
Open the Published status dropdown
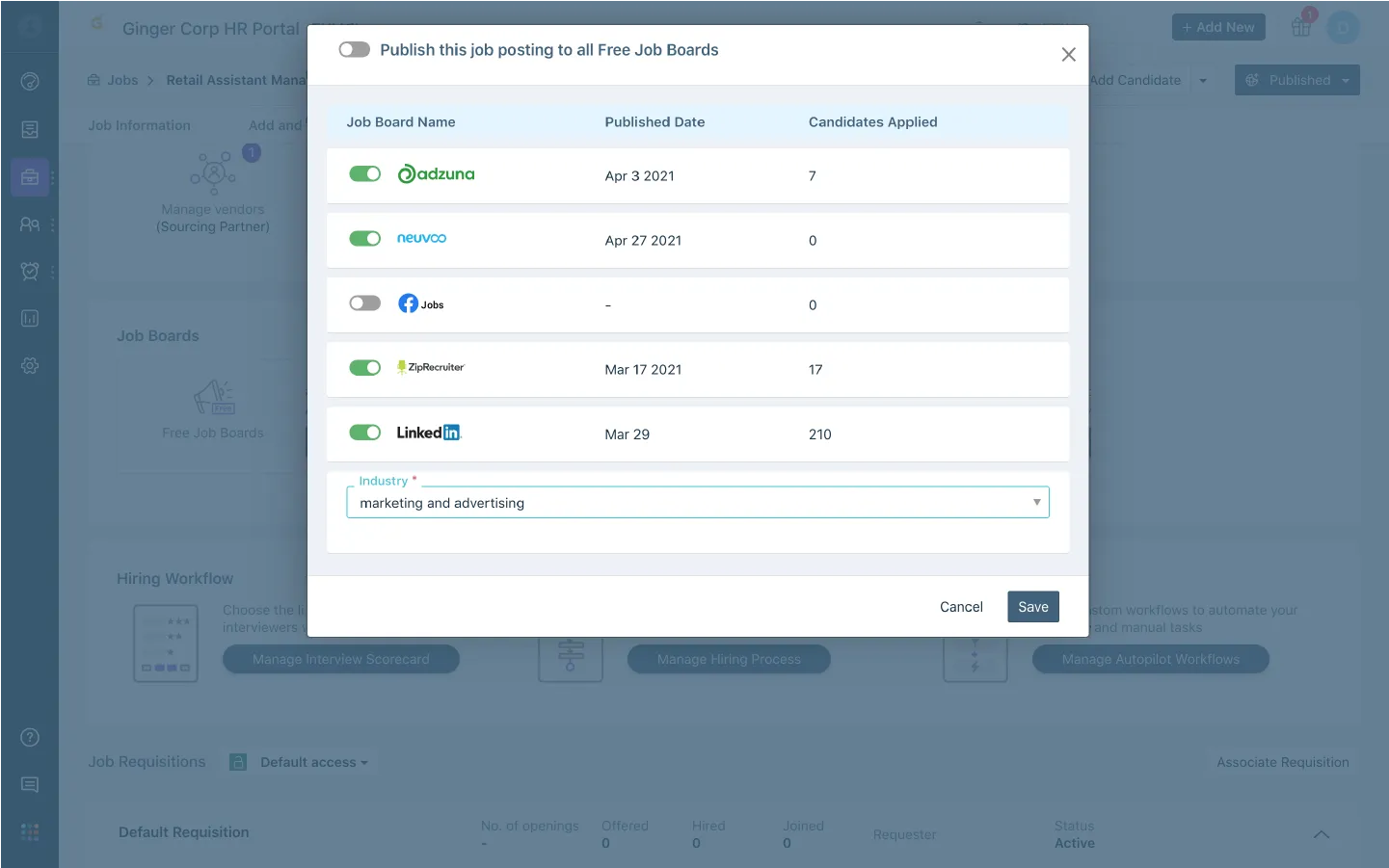[x=1296, y=80]
